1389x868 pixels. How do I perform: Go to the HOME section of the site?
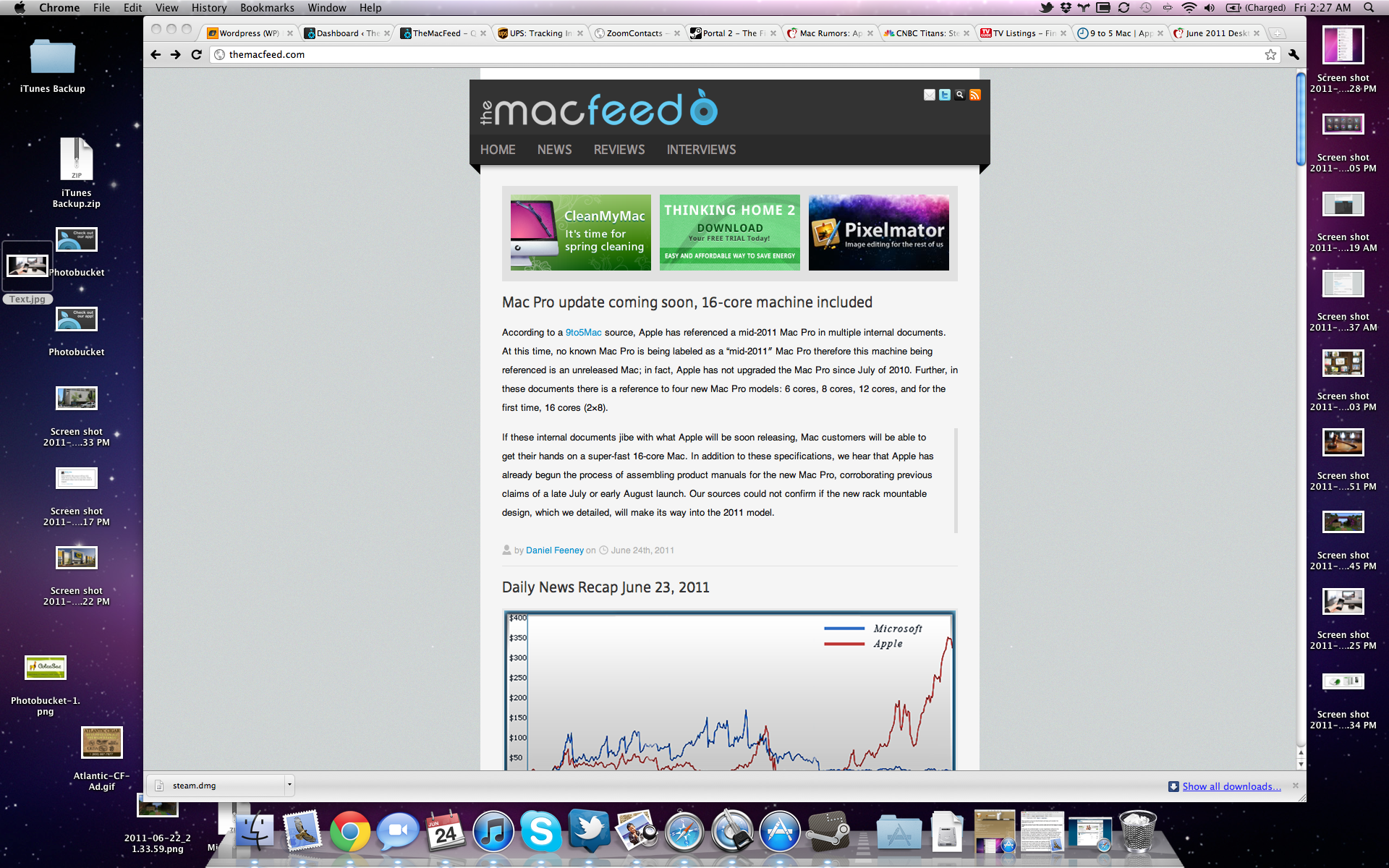click(498, 150)
